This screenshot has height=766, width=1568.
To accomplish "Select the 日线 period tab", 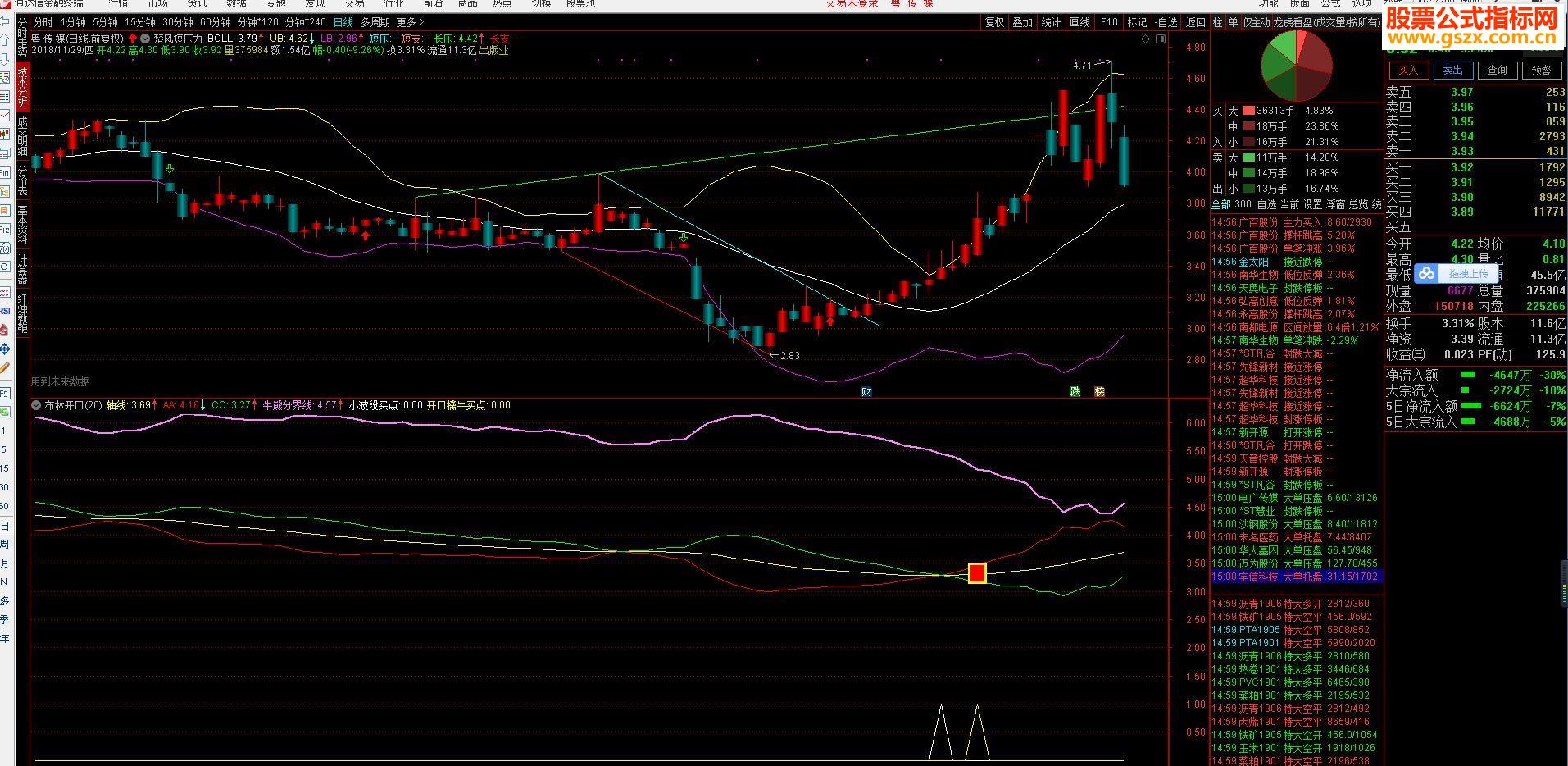I will click(x=343, y=22).
